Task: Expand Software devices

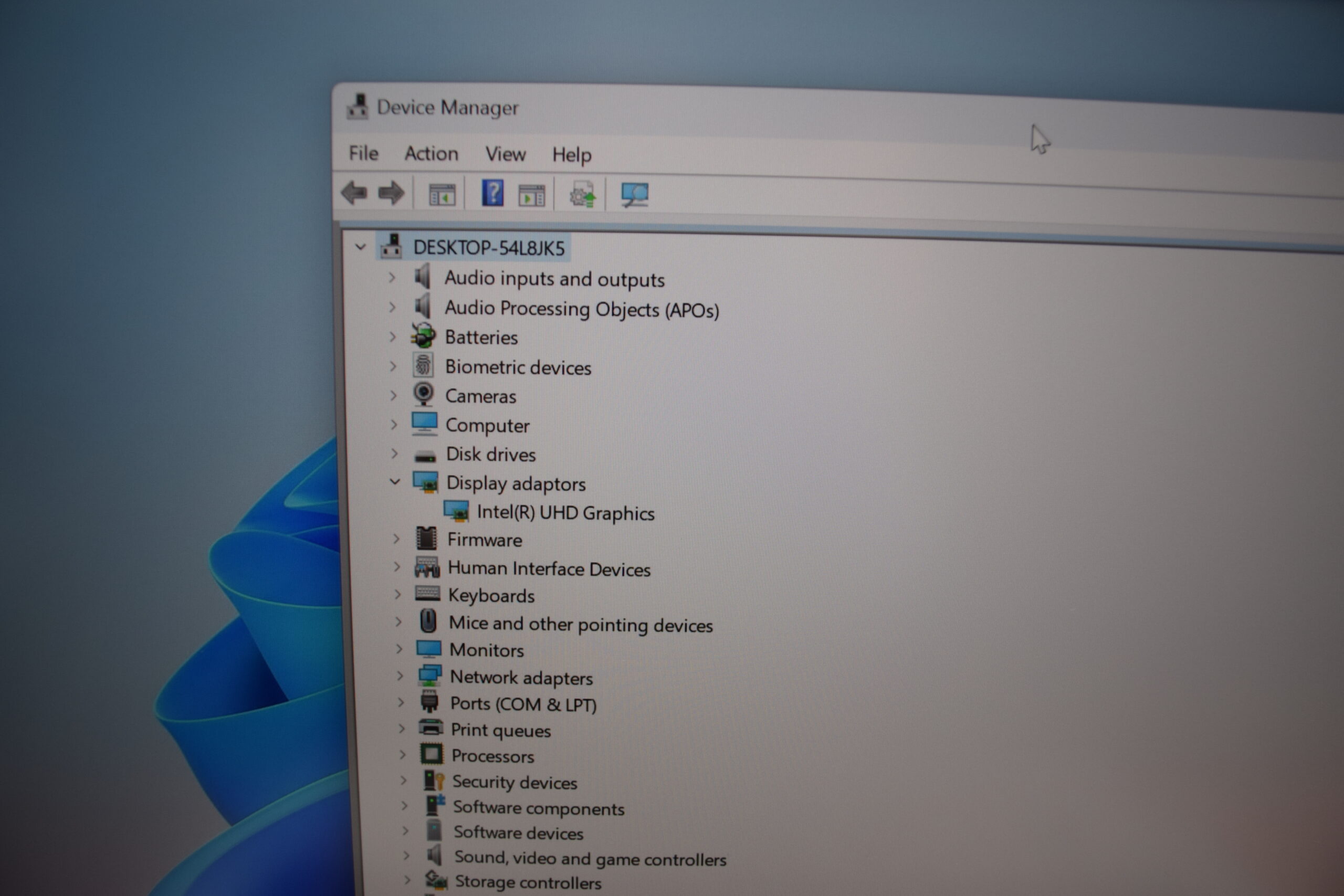Action: pyautogui.click(x=405, y=831)
